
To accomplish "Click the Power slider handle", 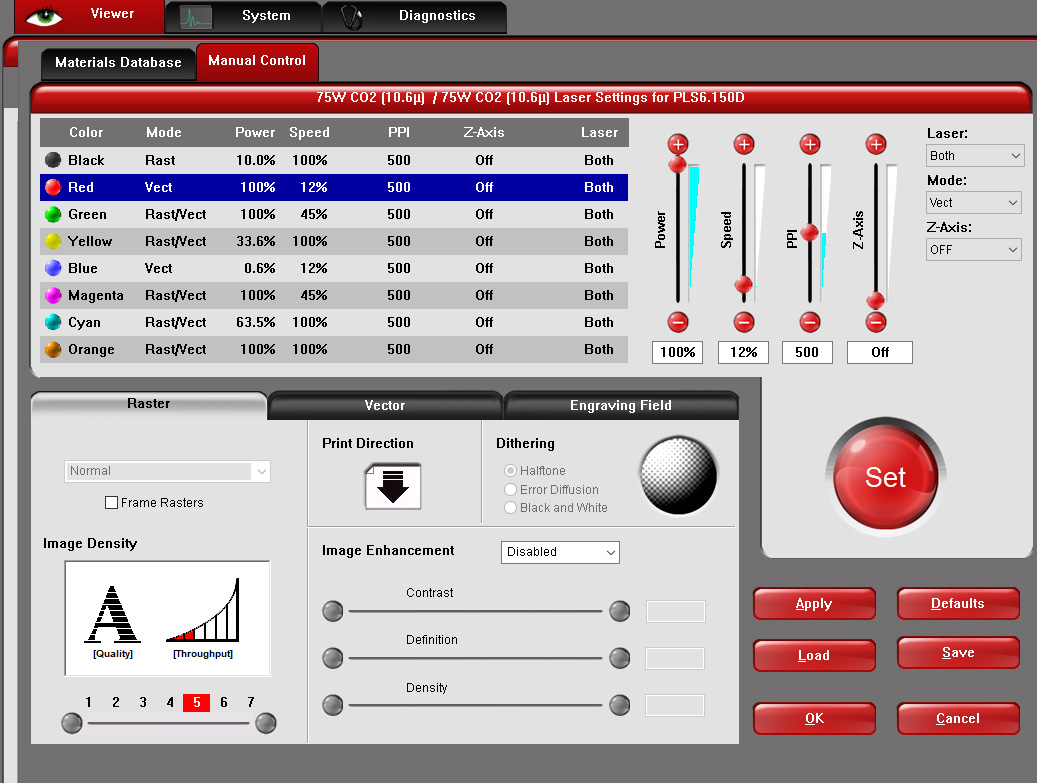I will pos(677,164).
